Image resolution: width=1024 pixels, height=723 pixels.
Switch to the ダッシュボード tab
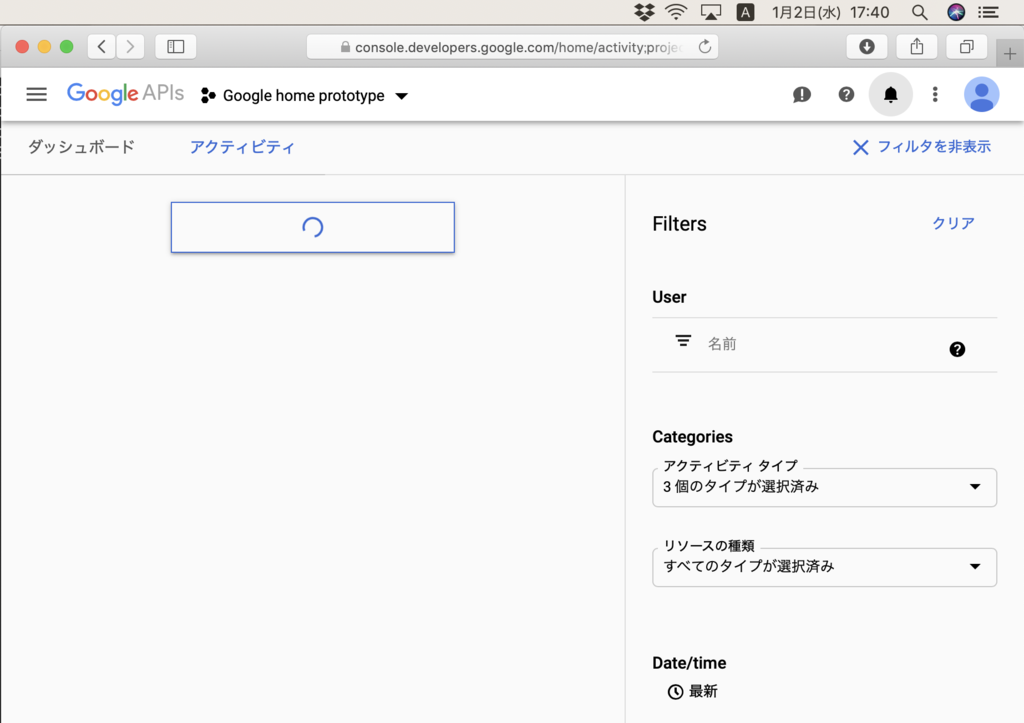[79, 146]
